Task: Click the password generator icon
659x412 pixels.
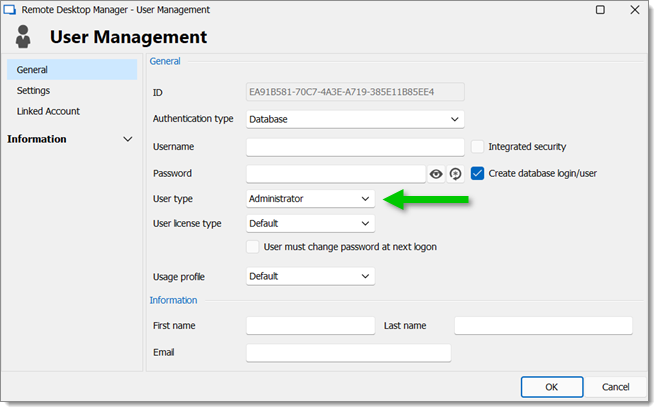Action: (455, 174)
